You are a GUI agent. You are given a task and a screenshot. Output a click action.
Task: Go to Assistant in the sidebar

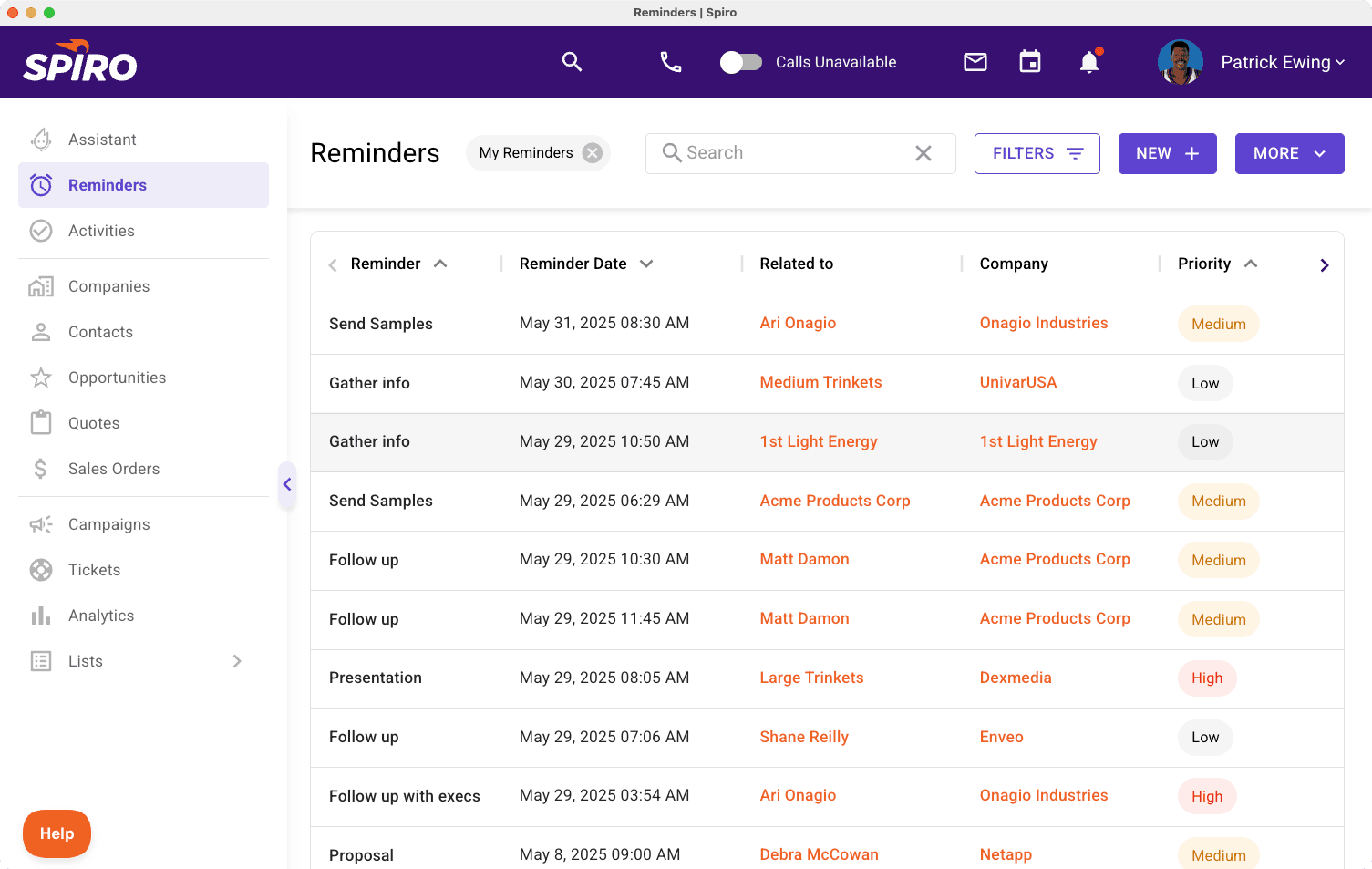(143, 140)
